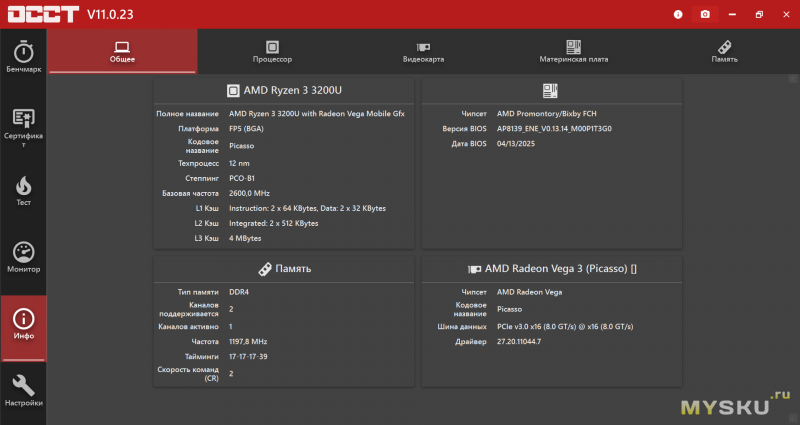Click the Picasso code name in CPU panel
The height and width of the screenshot is (425, 800).
(x=241, y=146)
